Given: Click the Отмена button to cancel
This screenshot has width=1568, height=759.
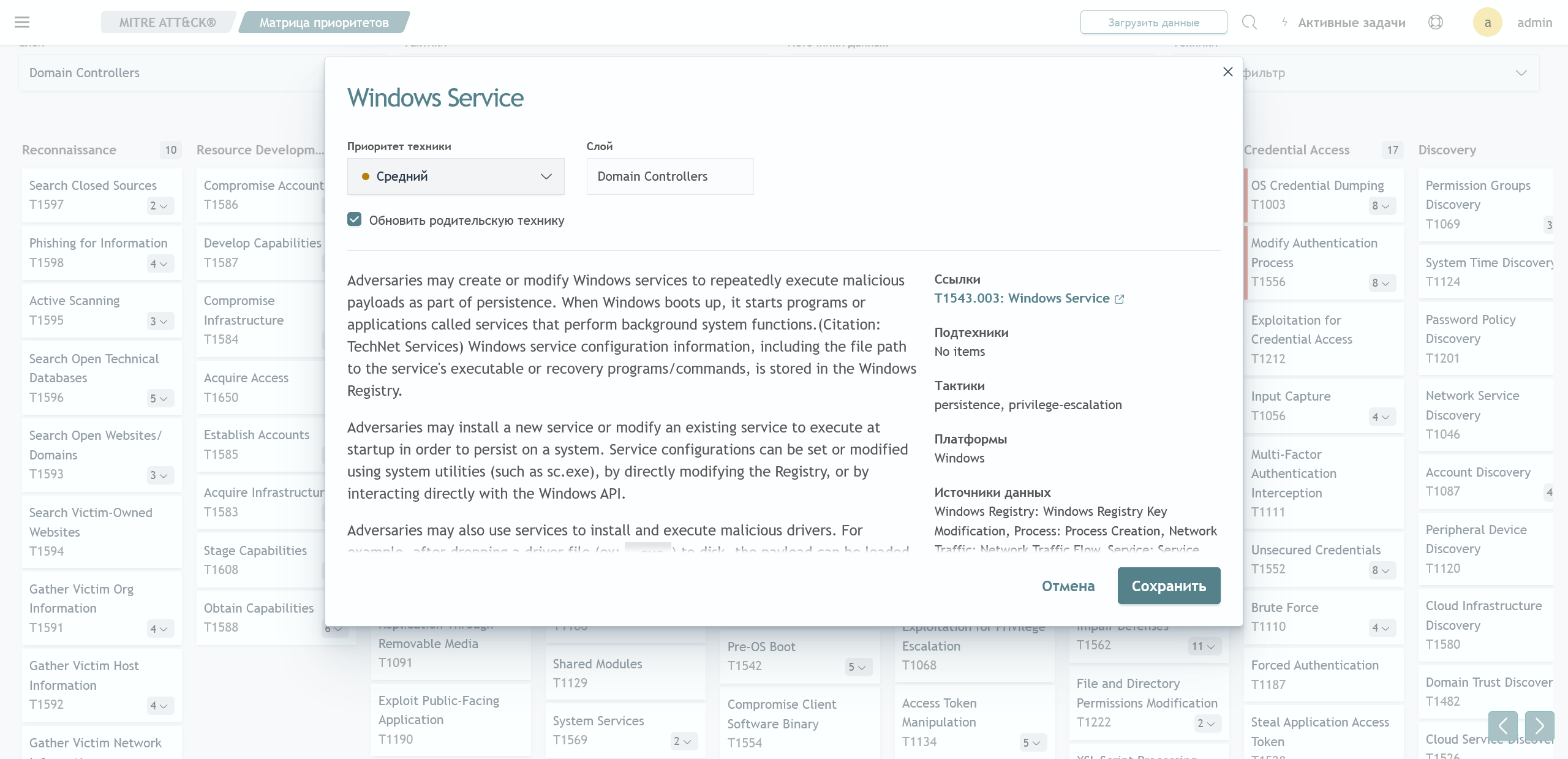Looking at the screenshot, I should coord(1067,586).
